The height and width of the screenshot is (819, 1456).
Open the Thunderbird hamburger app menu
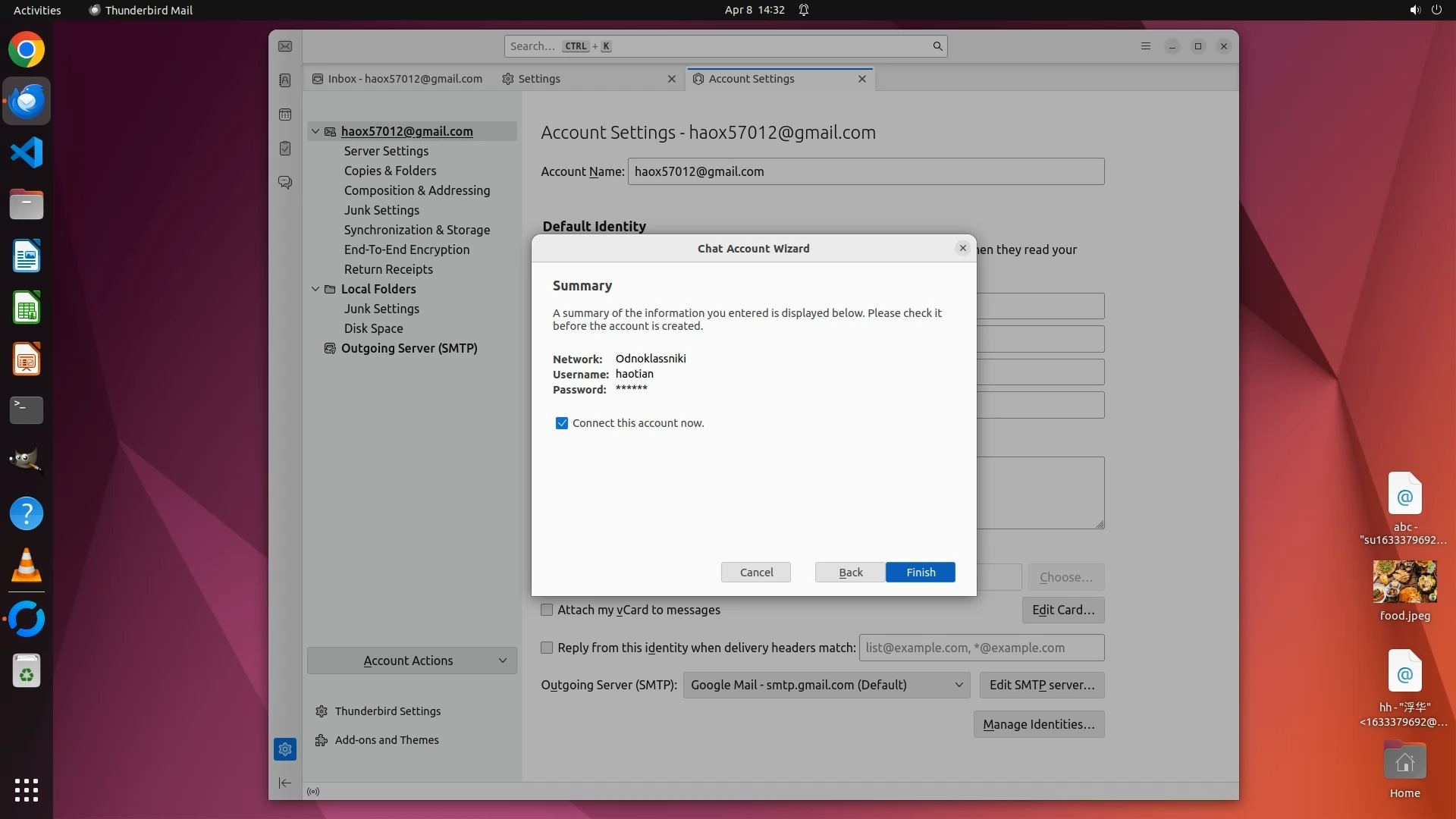click(1146, 46)
